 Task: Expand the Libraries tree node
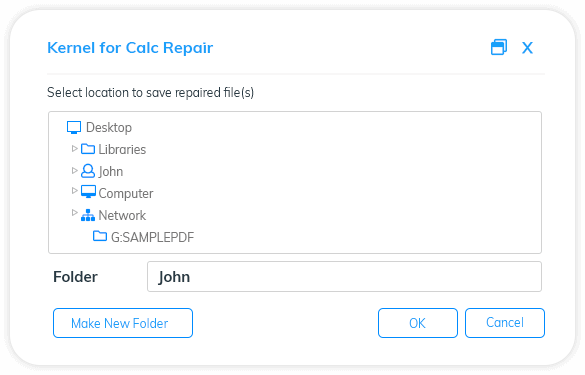[74, 149]
